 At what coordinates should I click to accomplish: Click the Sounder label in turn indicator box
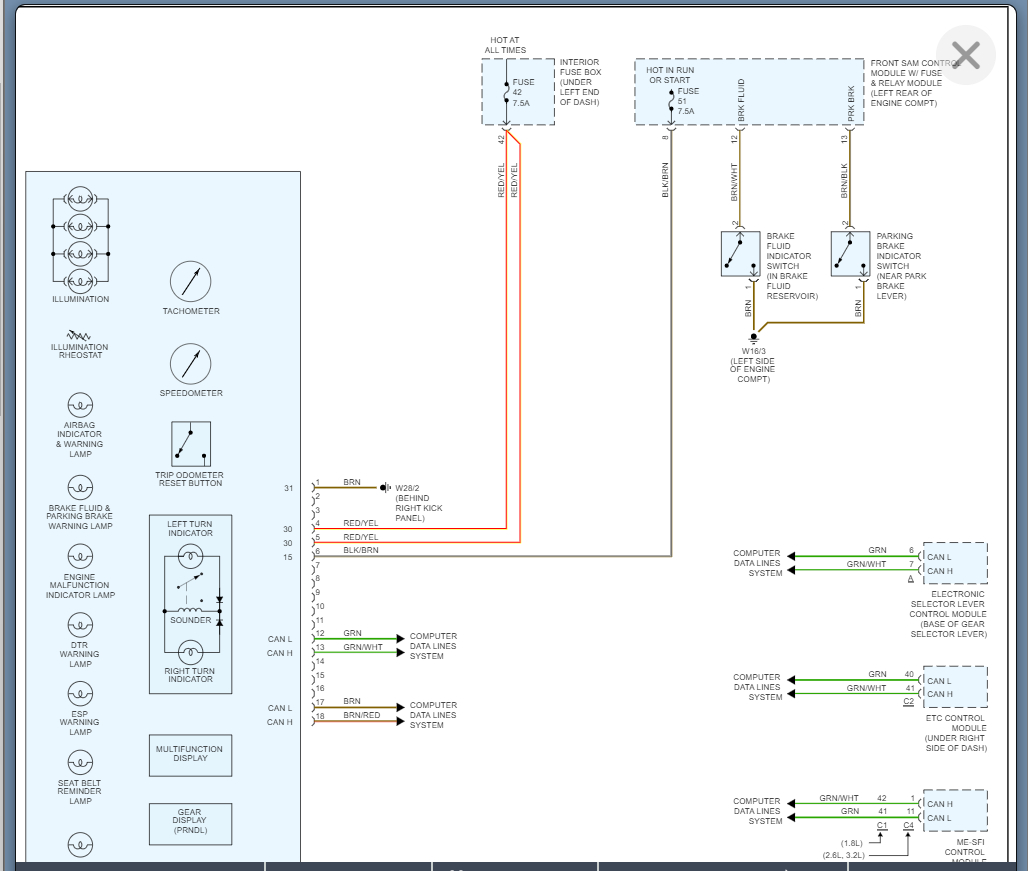(191, 620)
